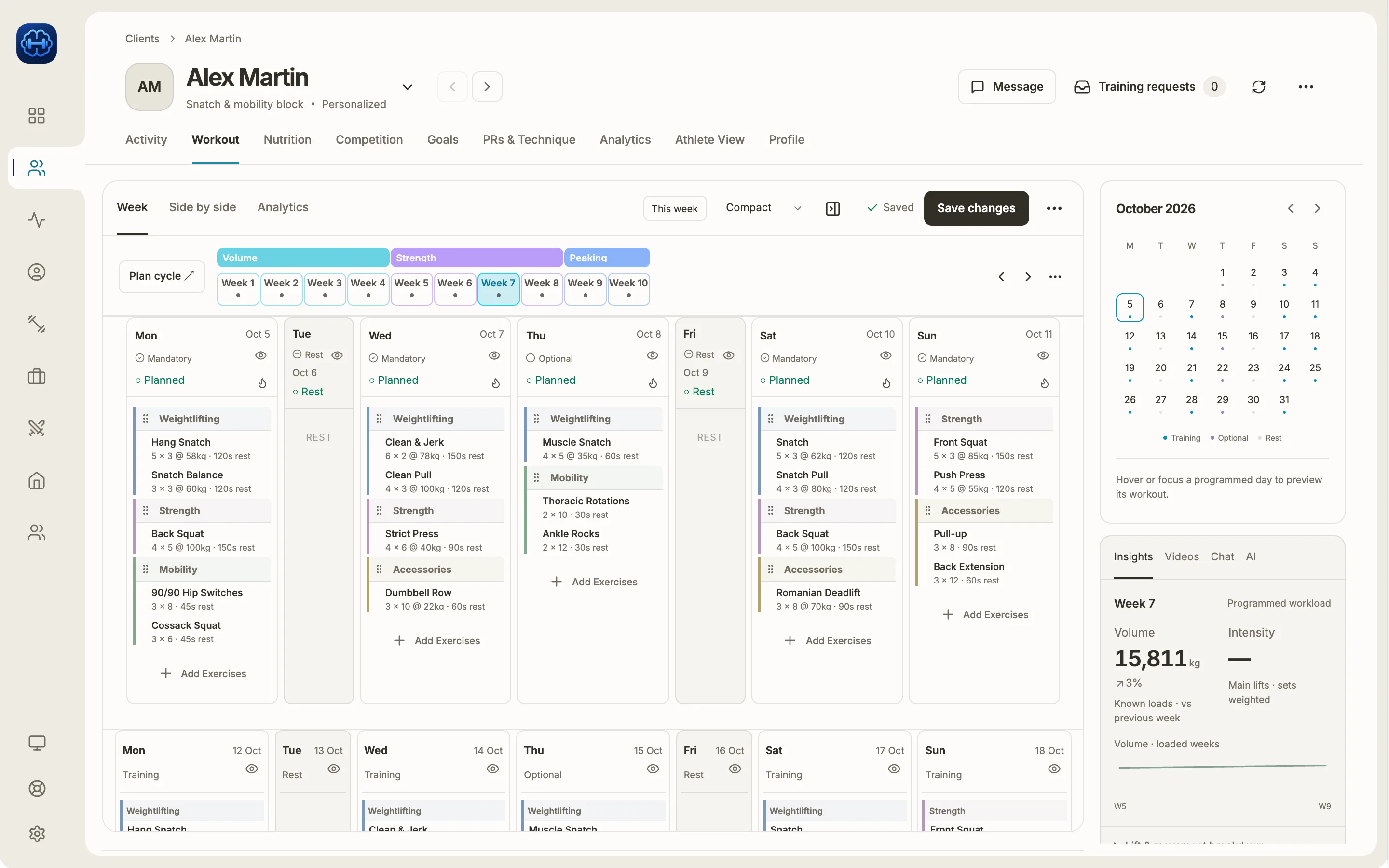Image resolution: width=1389 pixels, height=868 pixels.
Task: Open the briefcase icon in sidebar
Action: [37, 377]
